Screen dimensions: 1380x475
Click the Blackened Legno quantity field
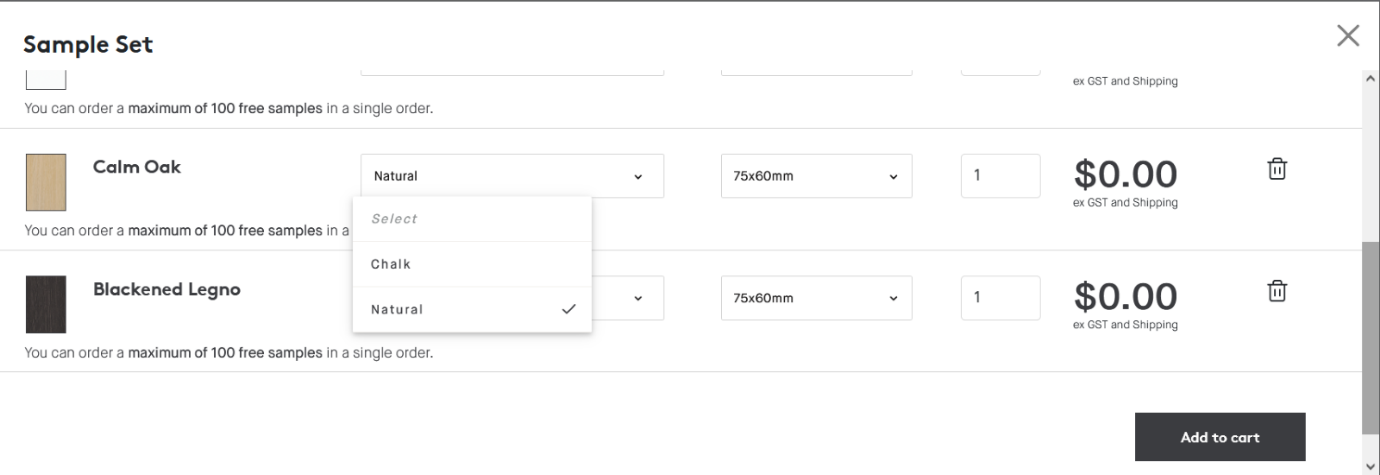pyautogui.click(x=1000, y=298)
